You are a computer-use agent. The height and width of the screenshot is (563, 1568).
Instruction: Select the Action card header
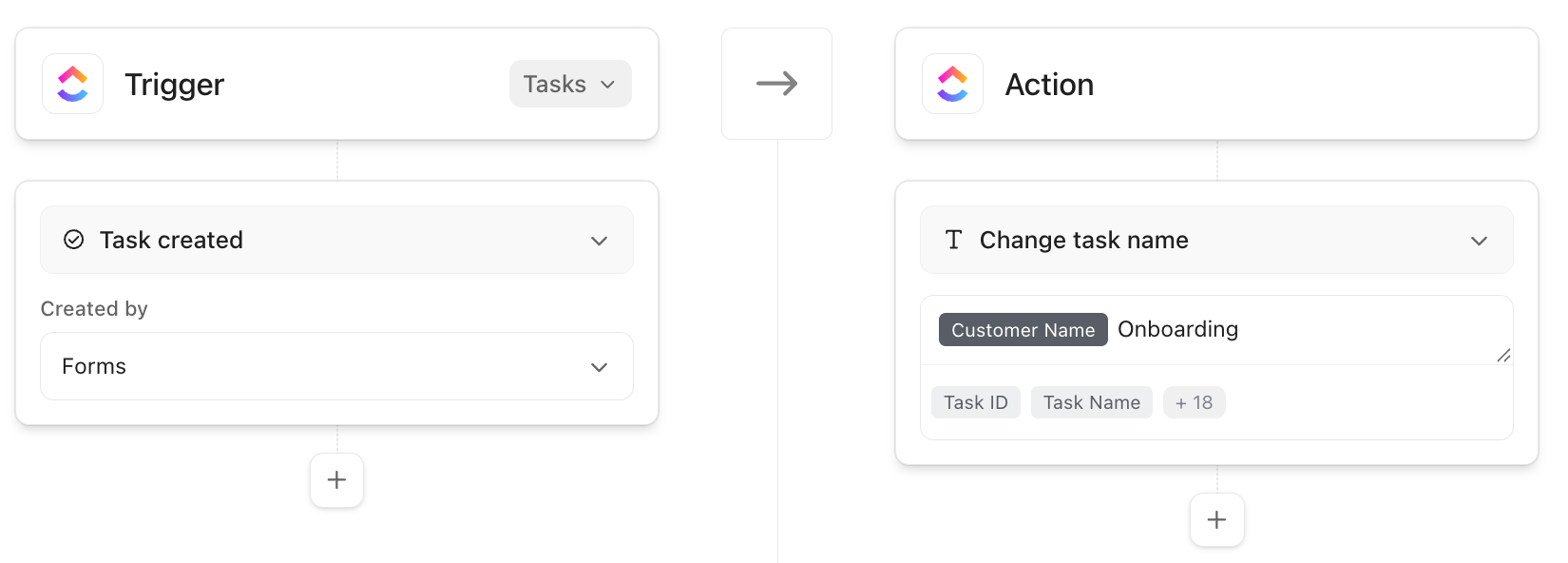coord(1049,84)
